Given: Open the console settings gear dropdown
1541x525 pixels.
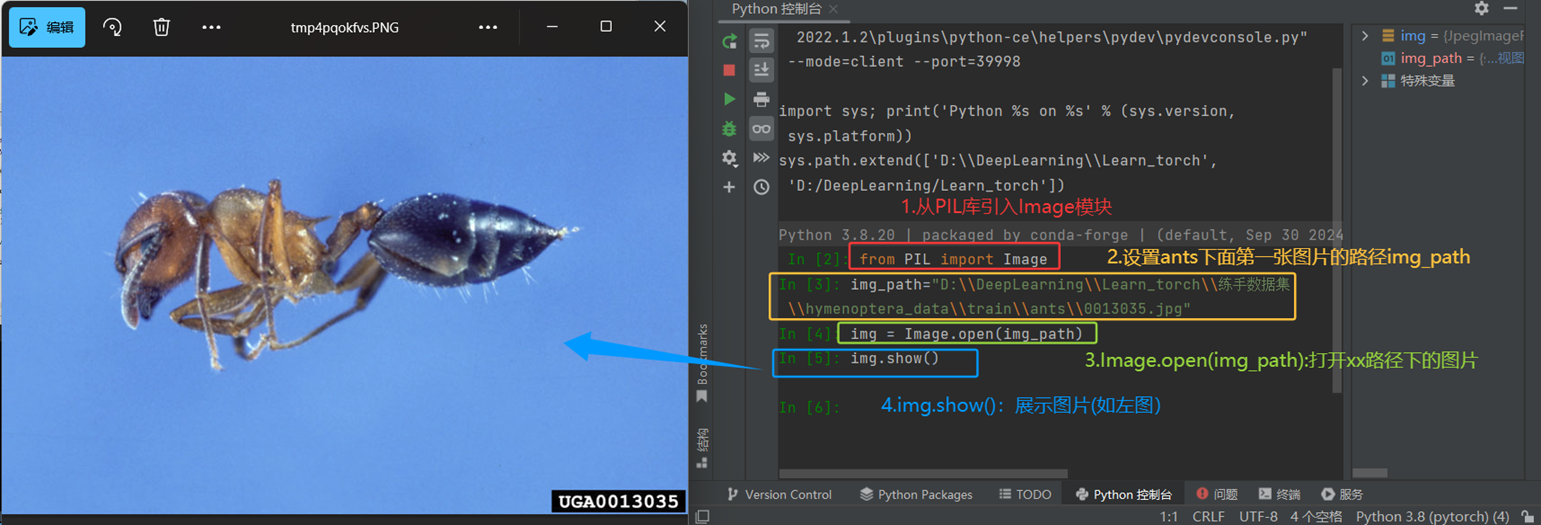Looking at the screenshot, I should click(730, 158).
